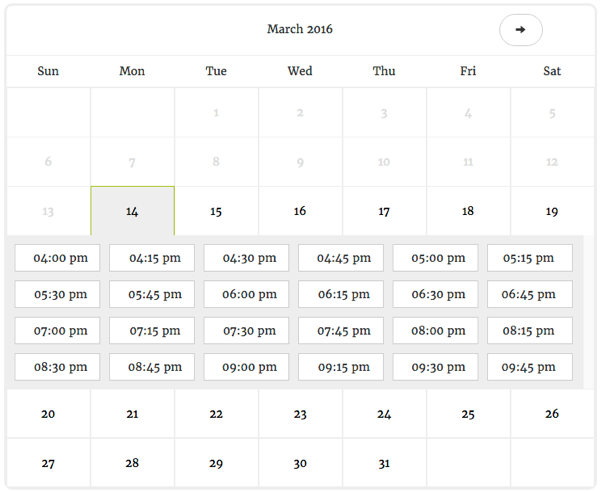
Task: Select Thursday March 31 on calendar
Action: 384,463
